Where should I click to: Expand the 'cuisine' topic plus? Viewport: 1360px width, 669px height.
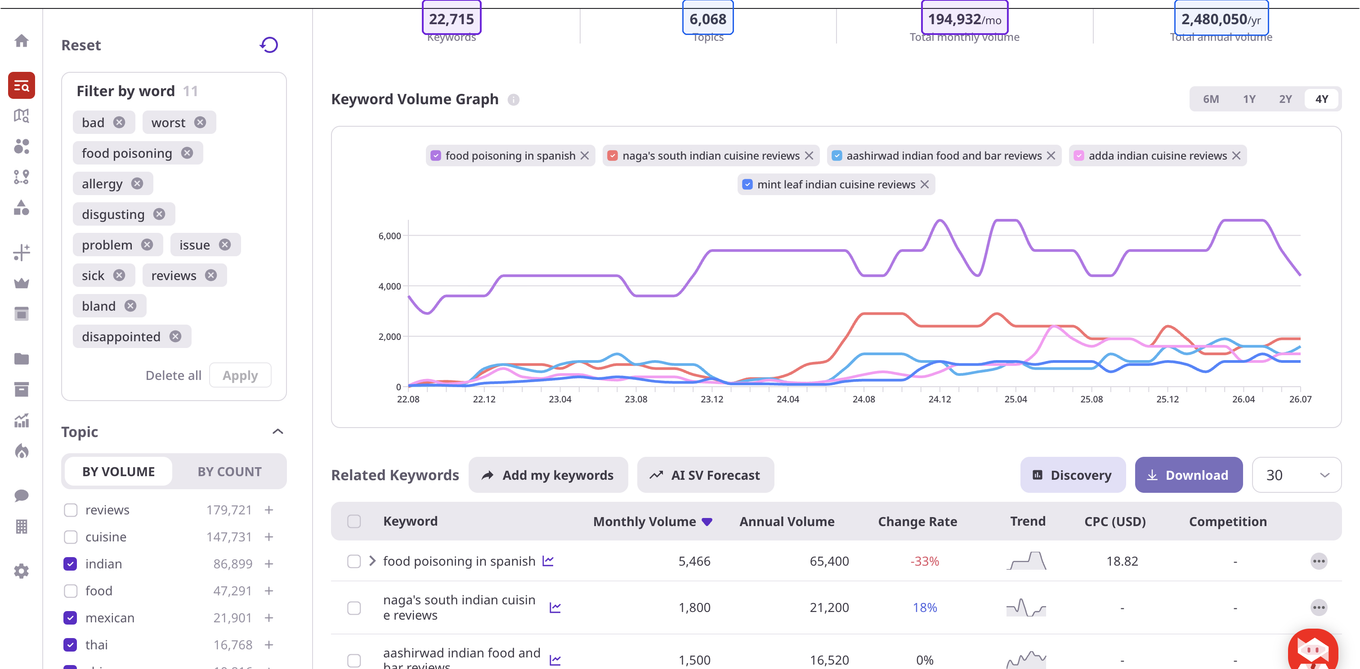(269, 537)
